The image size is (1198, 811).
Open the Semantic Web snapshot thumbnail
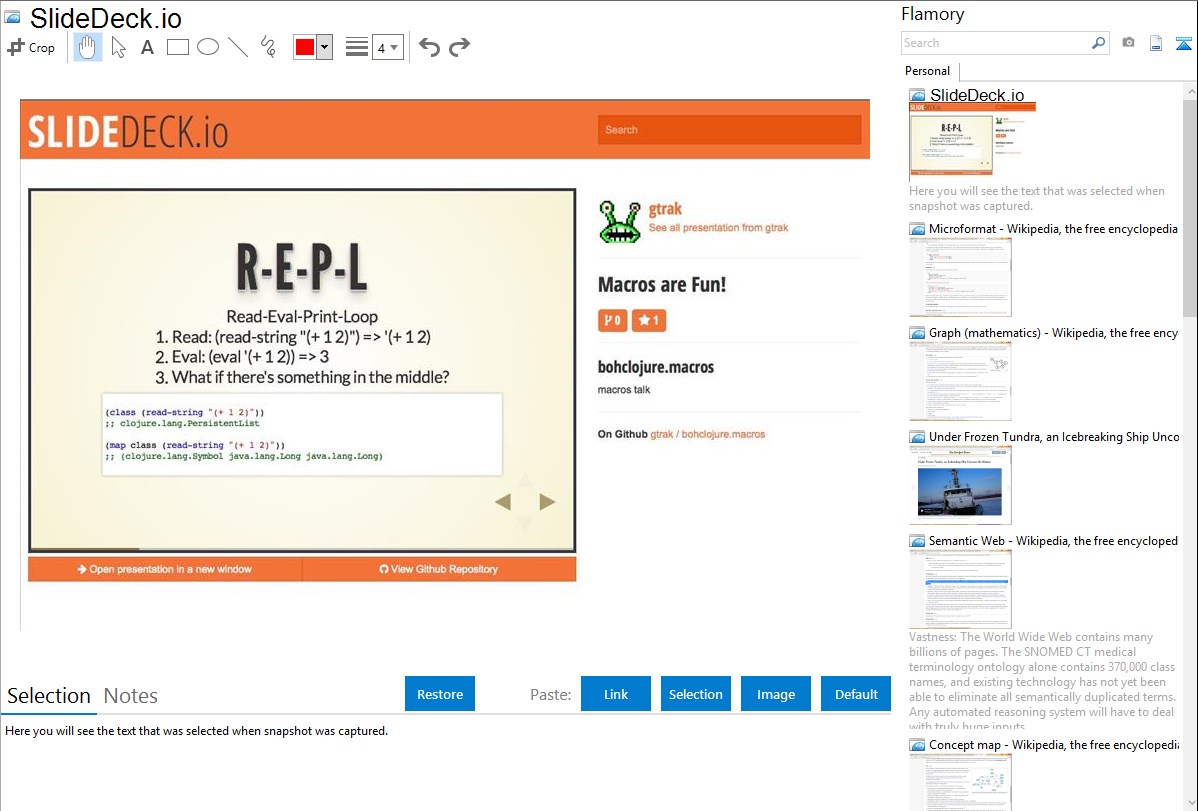pos(960,589)
